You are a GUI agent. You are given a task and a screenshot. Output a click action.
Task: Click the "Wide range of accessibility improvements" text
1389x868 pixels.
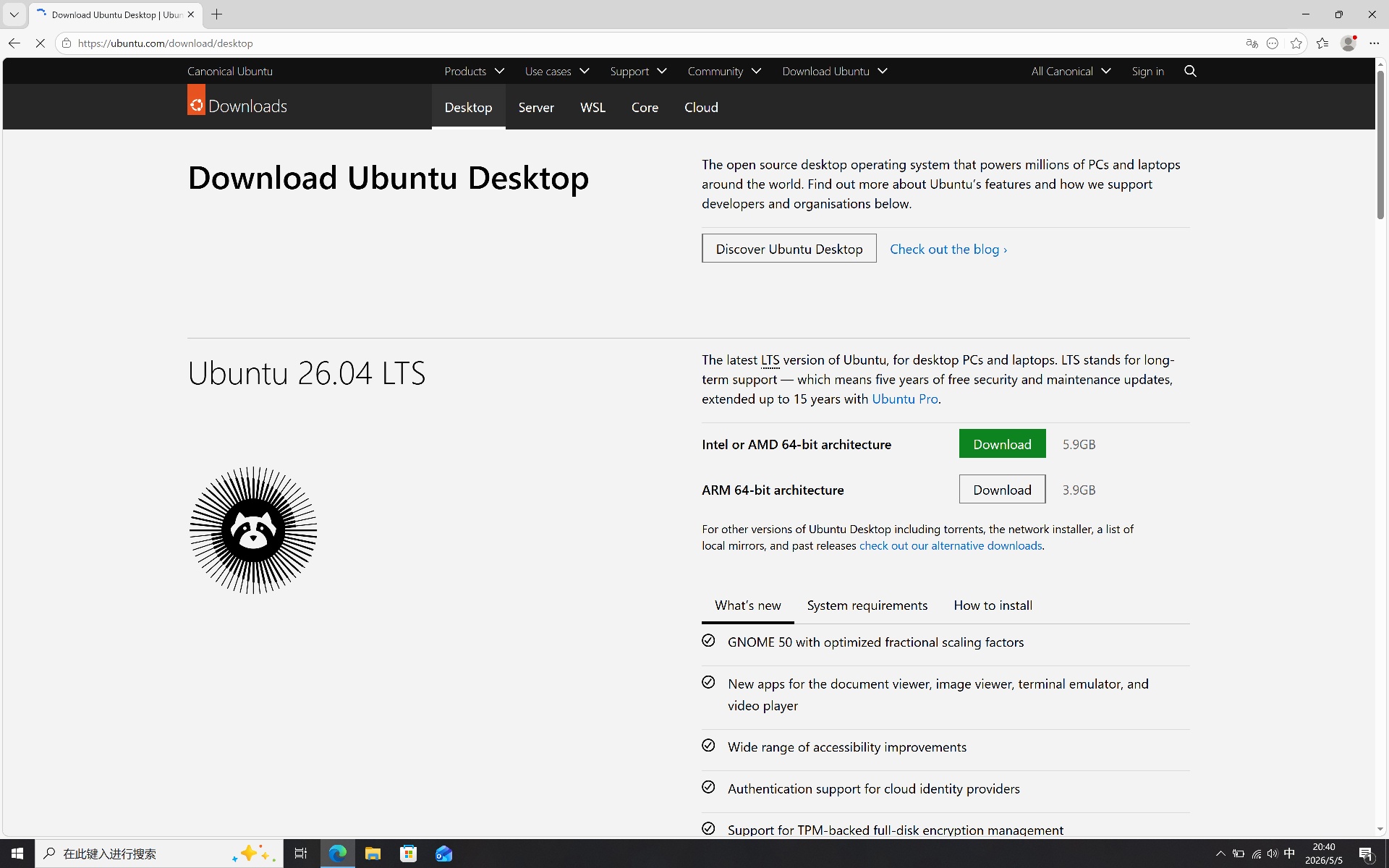tap(847, 747)
